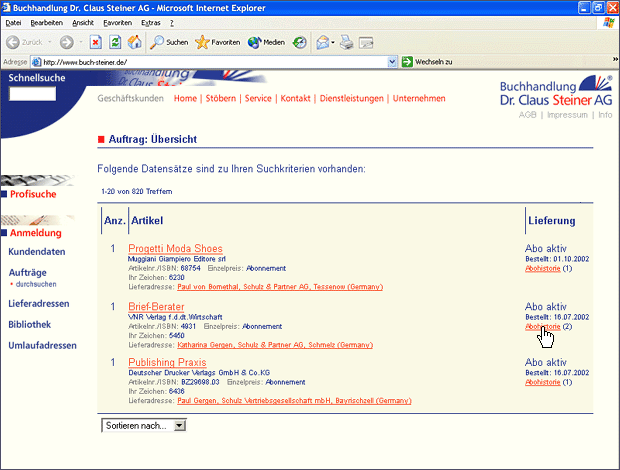The height and width of the screenshot is (470, 620).
Task: Open Abohistorie for Publishing Praxis
Action: coord(542,382)
